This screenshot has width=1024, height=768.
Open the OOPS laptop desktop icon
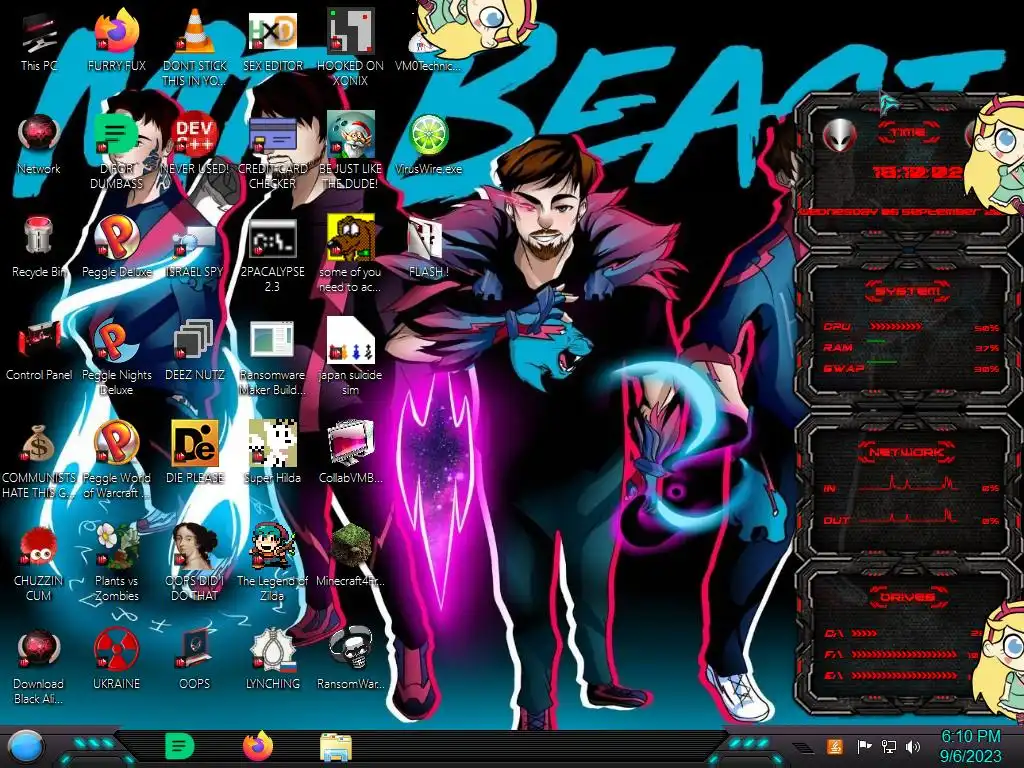tap(195, 658)
